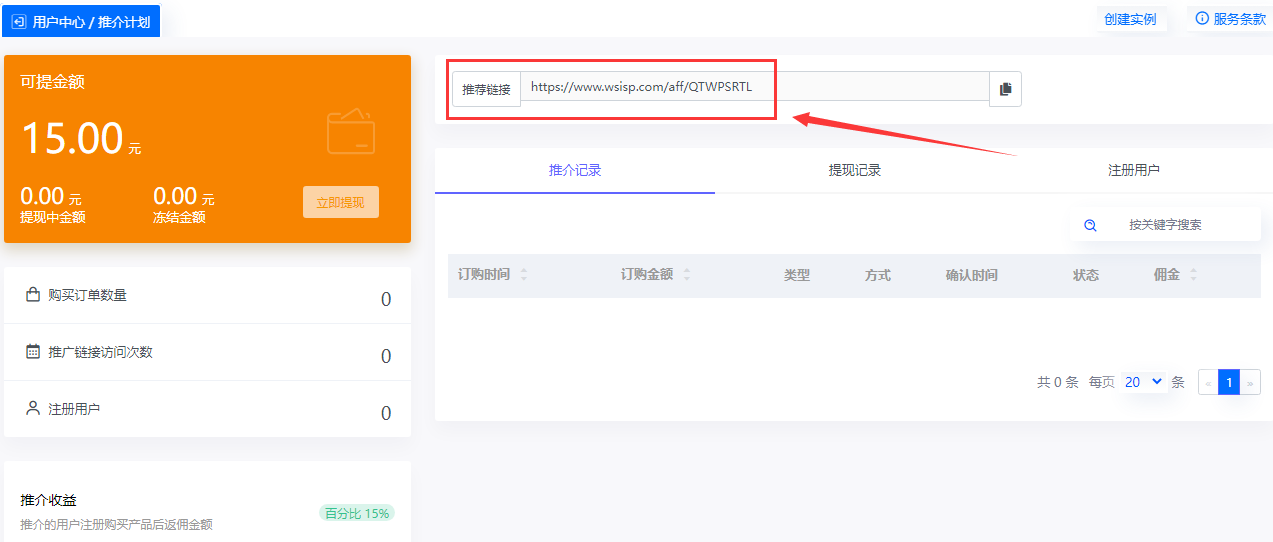Click the 冻结金额 label
The width and height of the screenshot is (1273, 542).
point(180,217)
